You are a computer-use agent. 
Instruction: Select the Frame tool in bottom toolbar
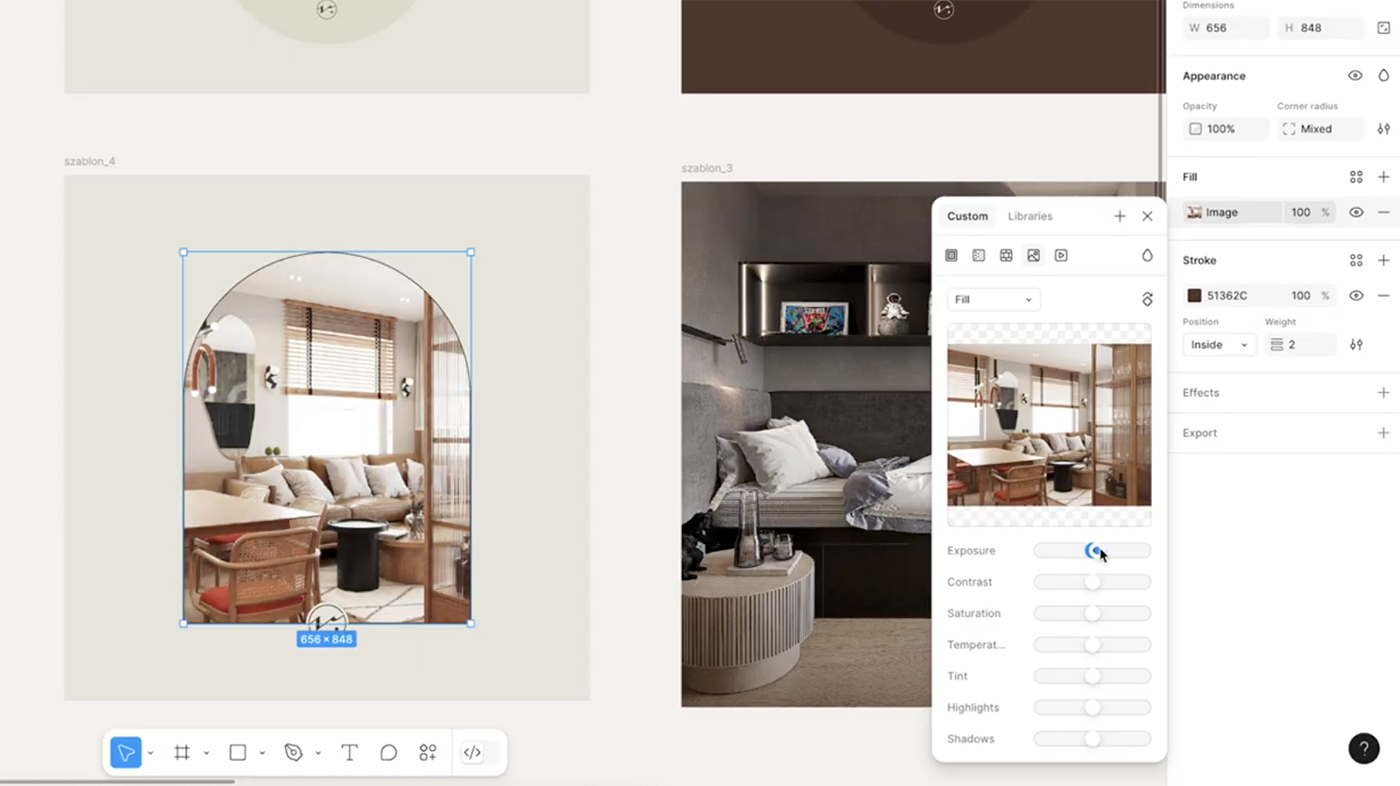[182, 753]
